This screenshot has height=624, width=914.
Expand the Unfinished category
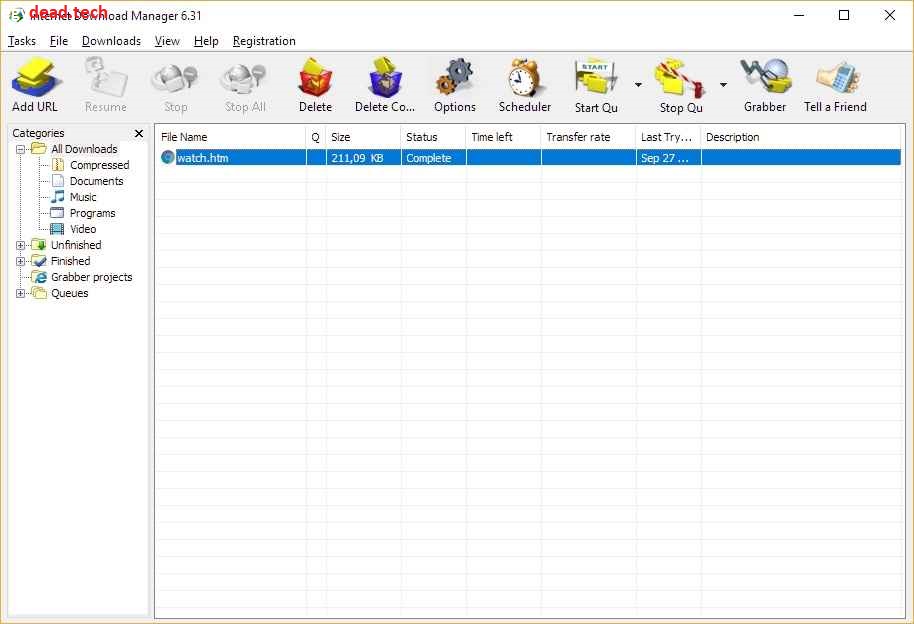[21, 244]
